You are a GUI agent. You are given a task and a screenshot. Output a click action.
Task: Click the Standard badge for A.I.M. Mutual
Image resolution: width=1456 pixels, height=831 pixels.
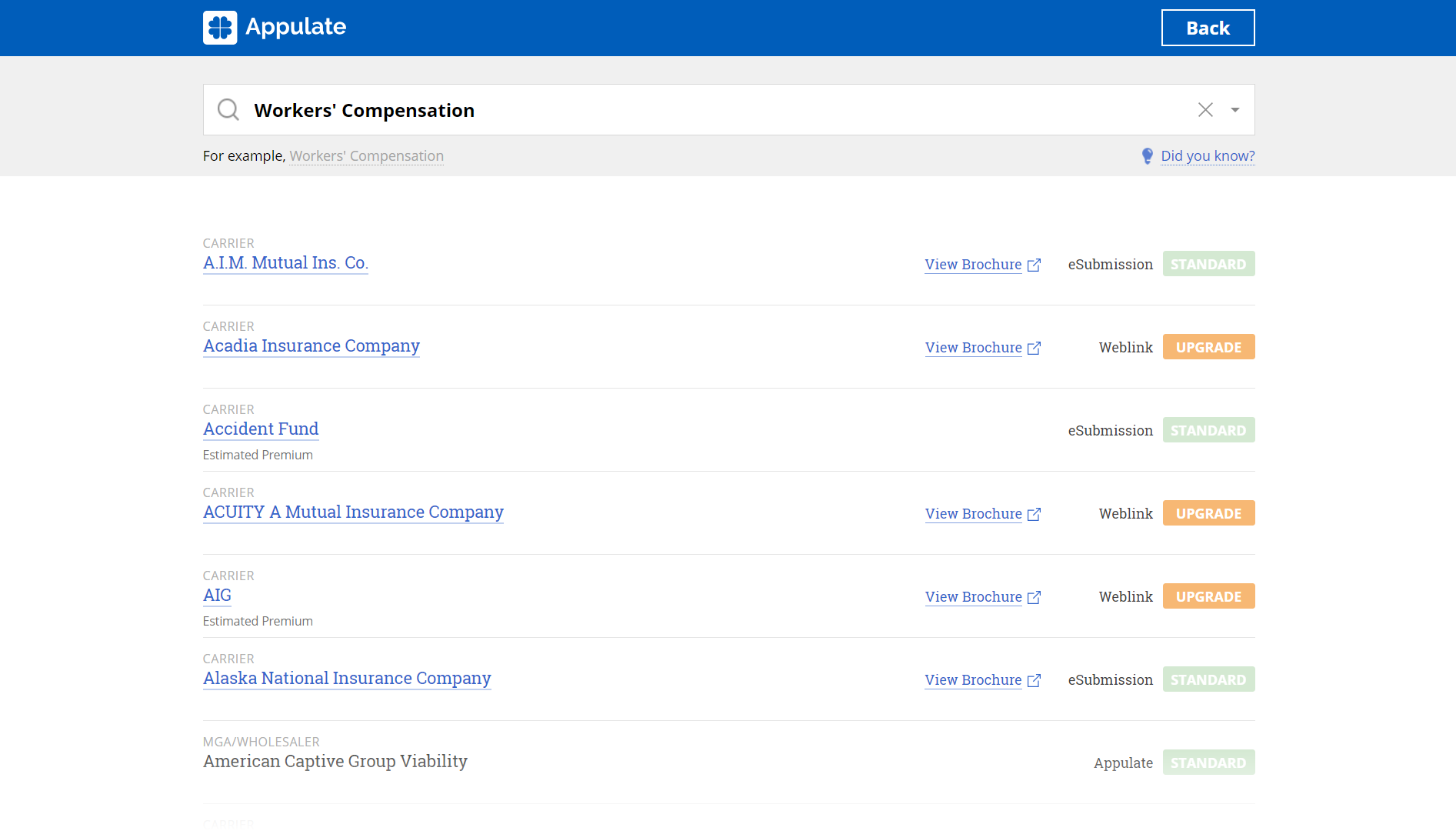coord(1208,264)
